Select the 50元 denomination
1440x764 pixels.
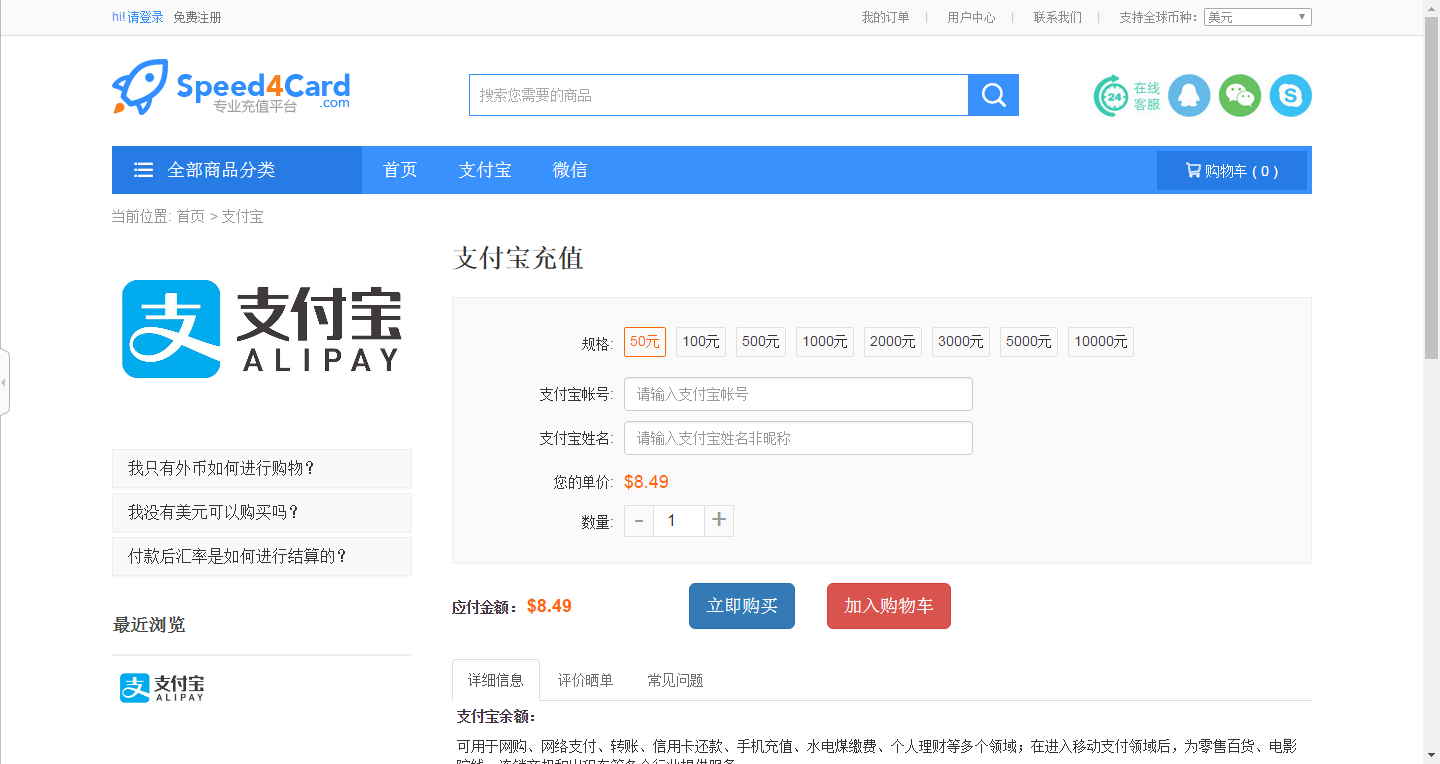tap(645, 342)
